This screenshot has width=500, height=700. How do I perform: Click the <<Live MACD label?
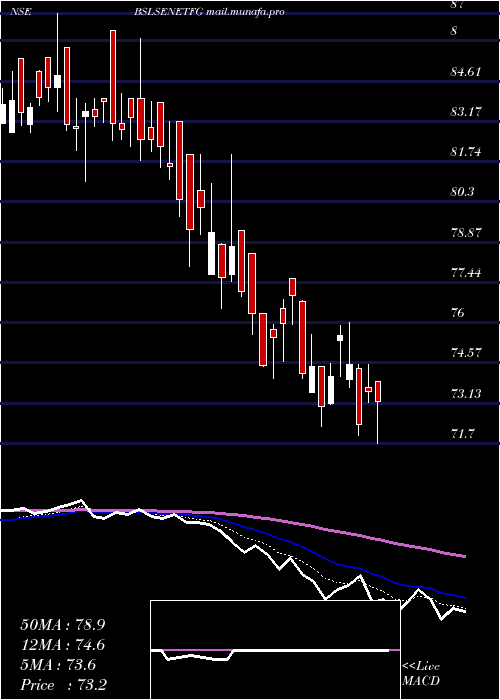(x=421, y=674)
